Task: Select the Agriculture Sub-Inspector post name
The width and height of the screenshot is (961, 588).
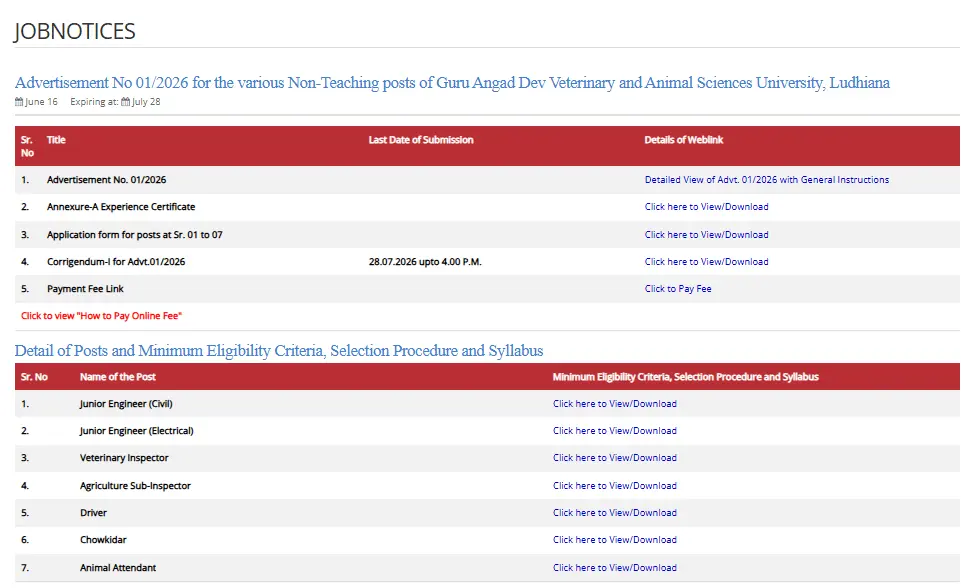Action: point(135,486)
